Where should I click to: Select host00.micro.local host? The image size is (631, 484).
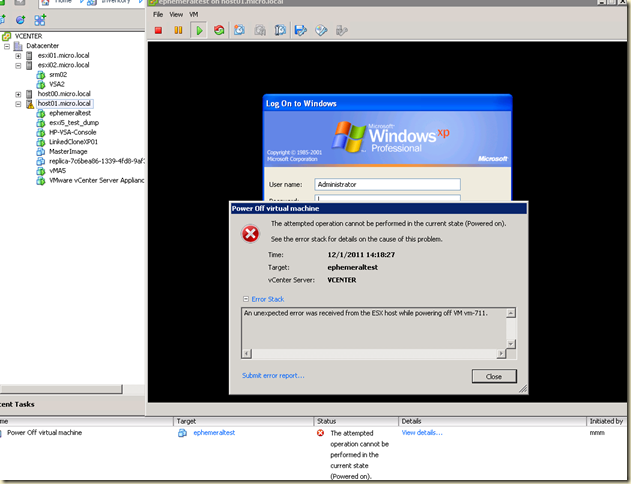coord(64,94)
